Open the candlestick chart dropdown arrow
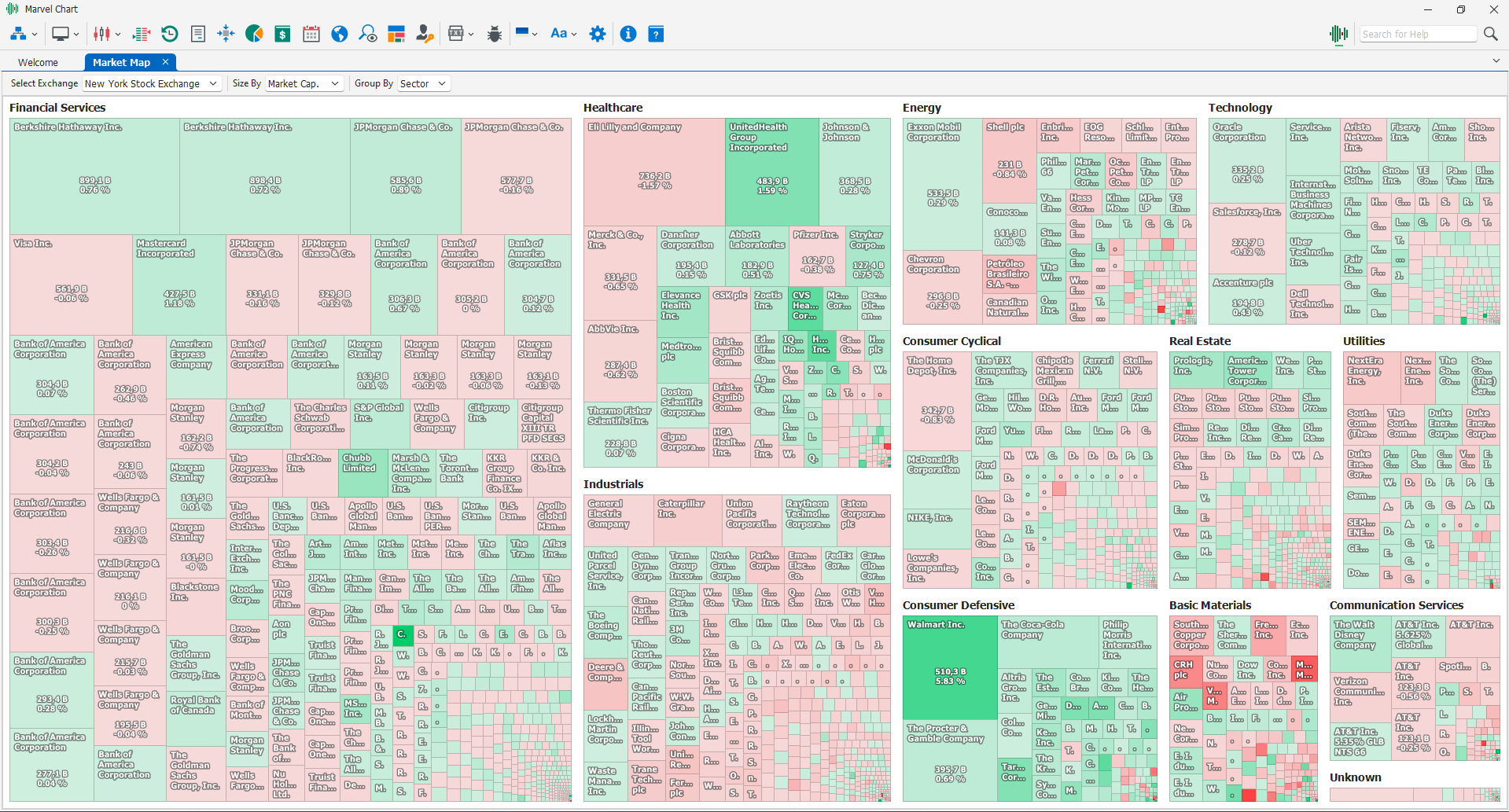The width and height of the screenshot is (1509, 812). pyautogui.click(x=118, y=35)
